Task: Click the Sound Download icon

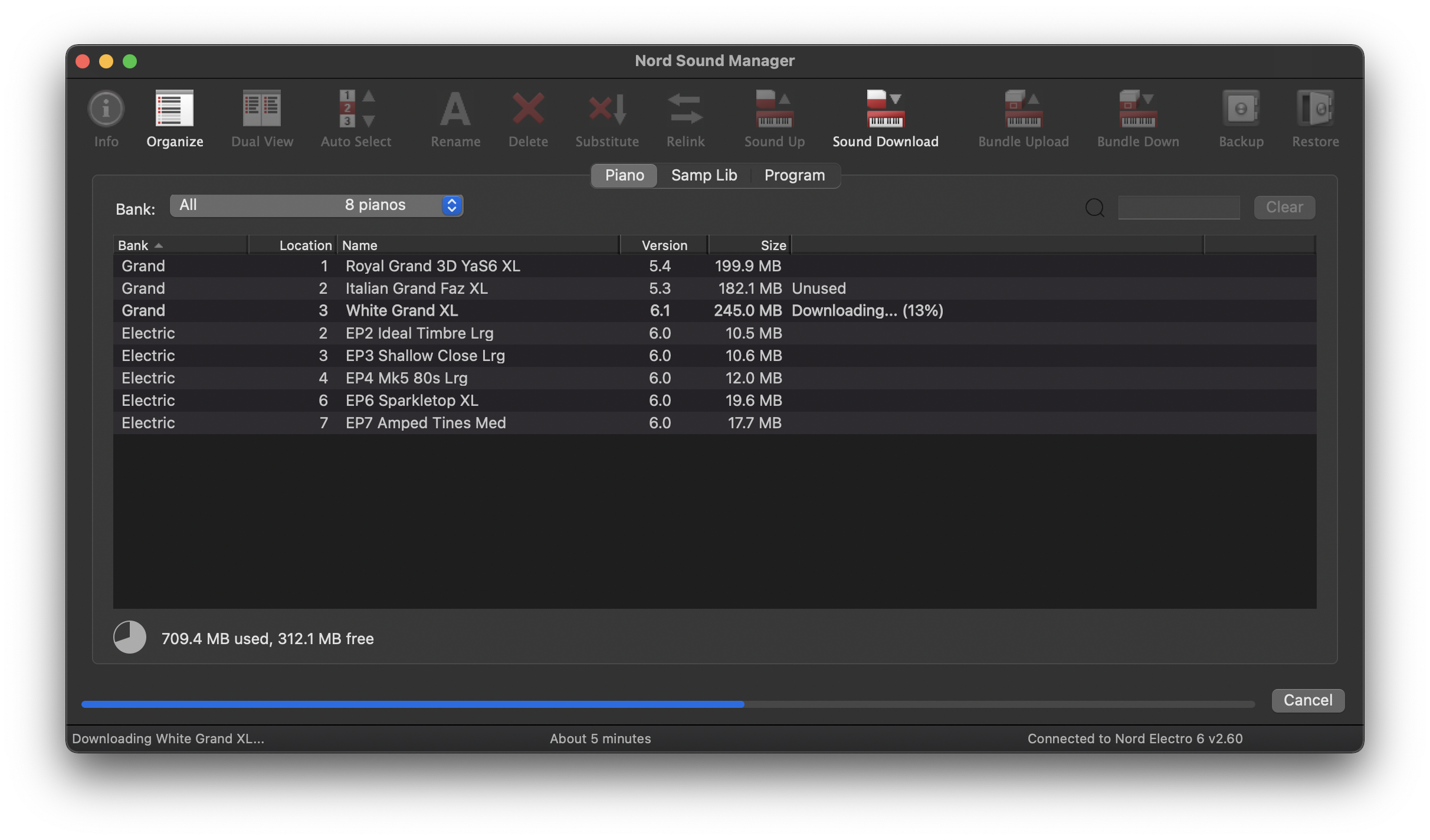Action: (885, 109)
